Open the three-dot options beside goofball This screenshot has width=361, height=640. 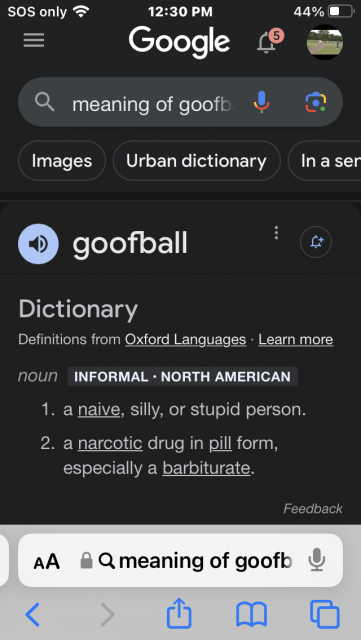pyautogui.click(x=276, y=233)
